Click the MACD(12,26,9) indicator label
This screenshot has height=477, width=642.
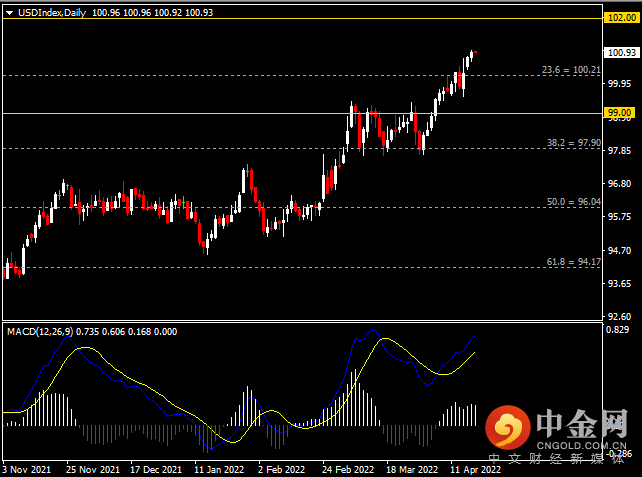click(40, 332)
